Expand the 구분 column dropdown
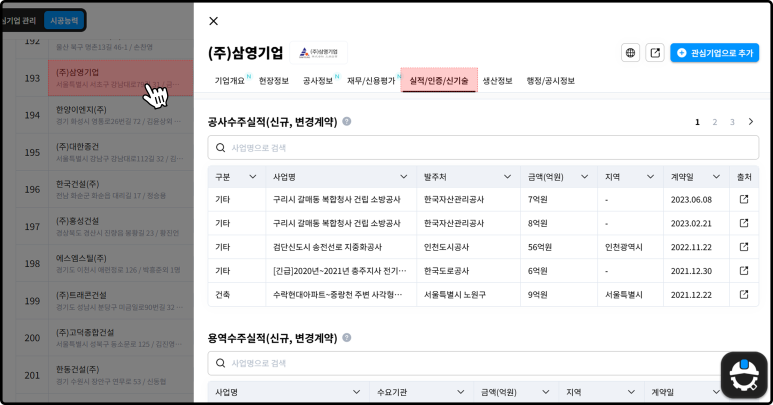The height and width of the screenshot is (405, 773). 252,176
